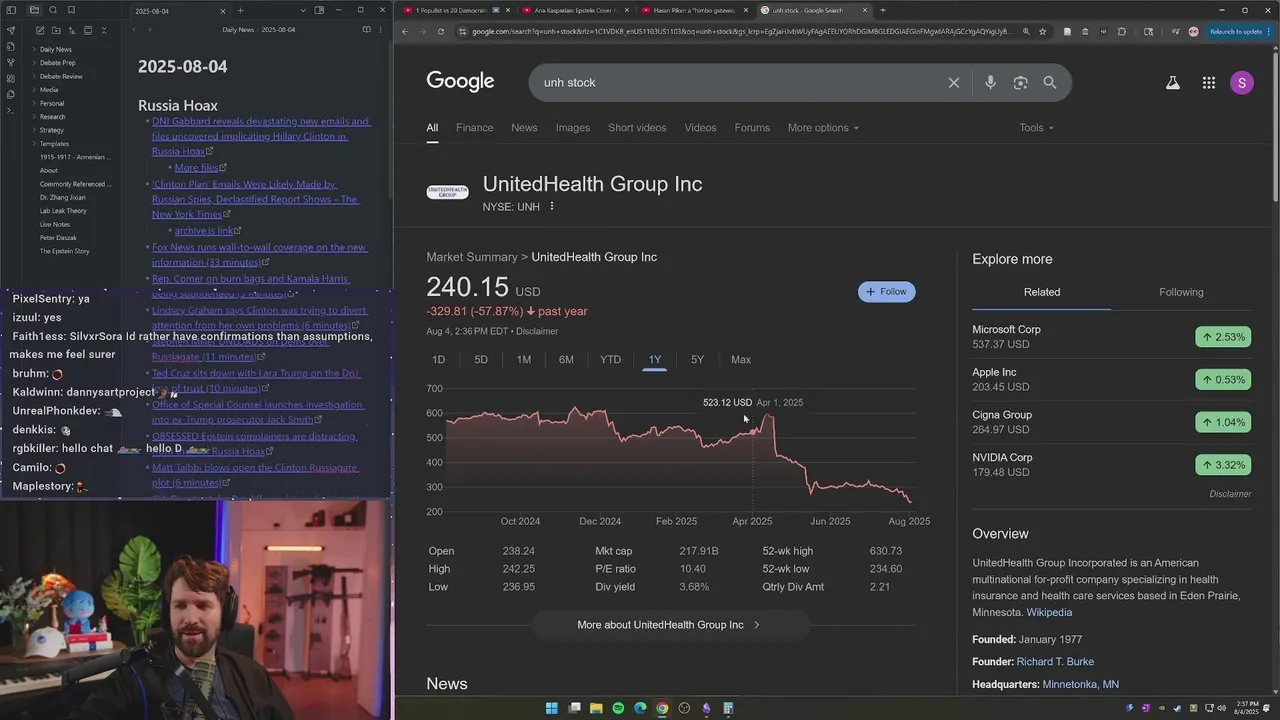Add new tab in Obsidian
The image size is (1280, 720).
[x=241, y=10]
